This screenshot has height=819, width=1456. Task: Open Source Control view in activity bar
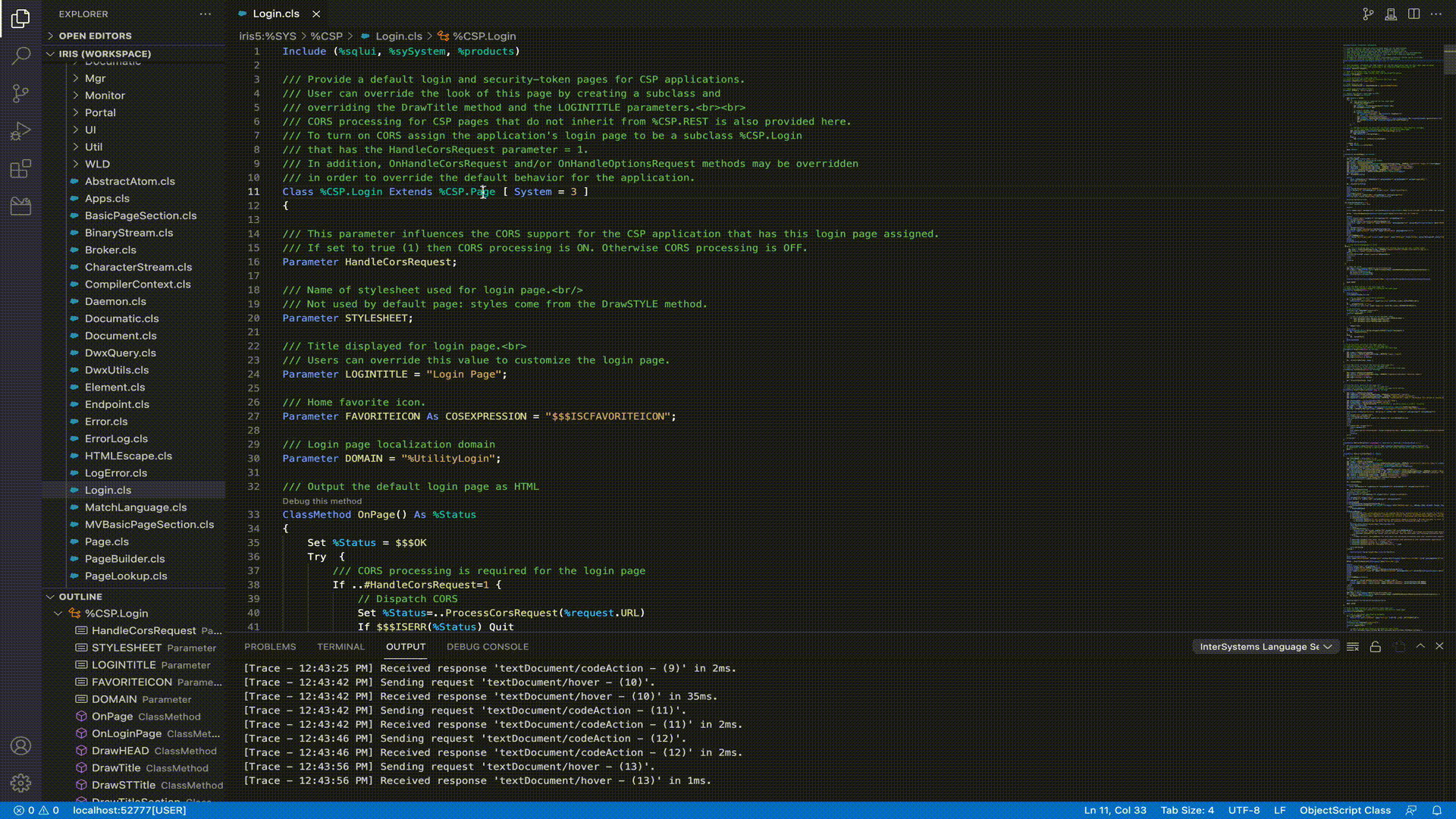click(x=20, y=93)
